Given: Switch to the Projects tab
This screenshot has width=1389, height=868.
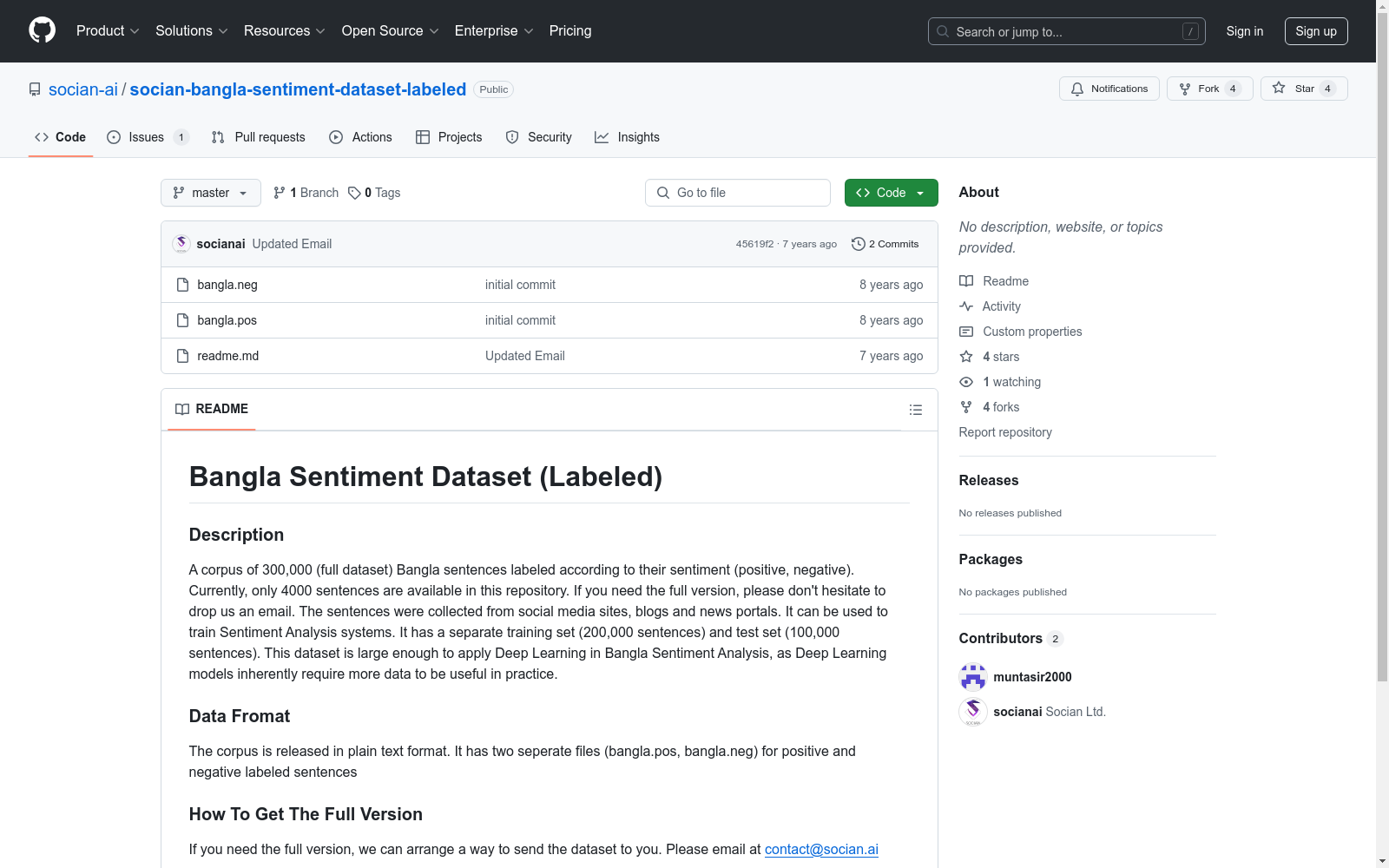Looking at the screenshot, I should 449,137.
